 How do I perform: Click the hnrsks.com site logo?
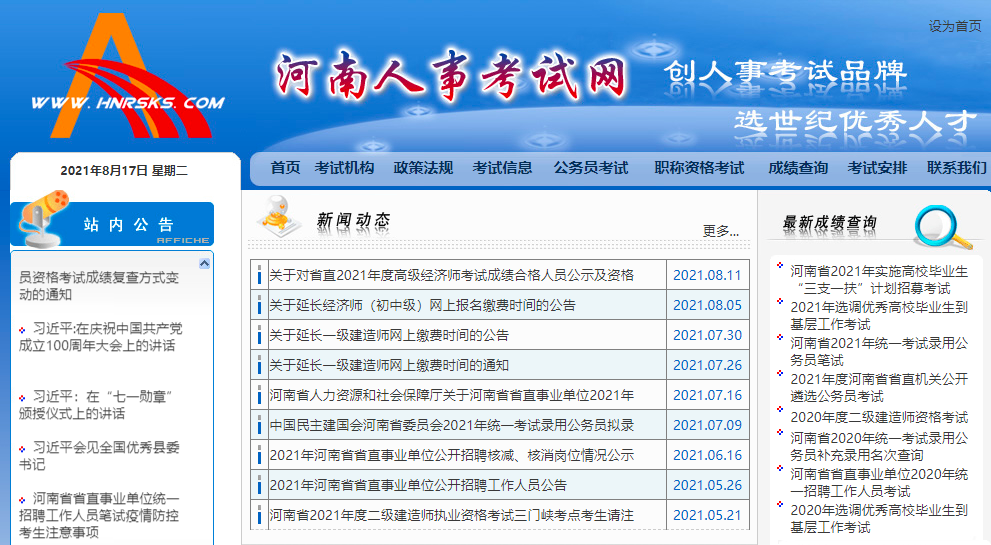129,76
